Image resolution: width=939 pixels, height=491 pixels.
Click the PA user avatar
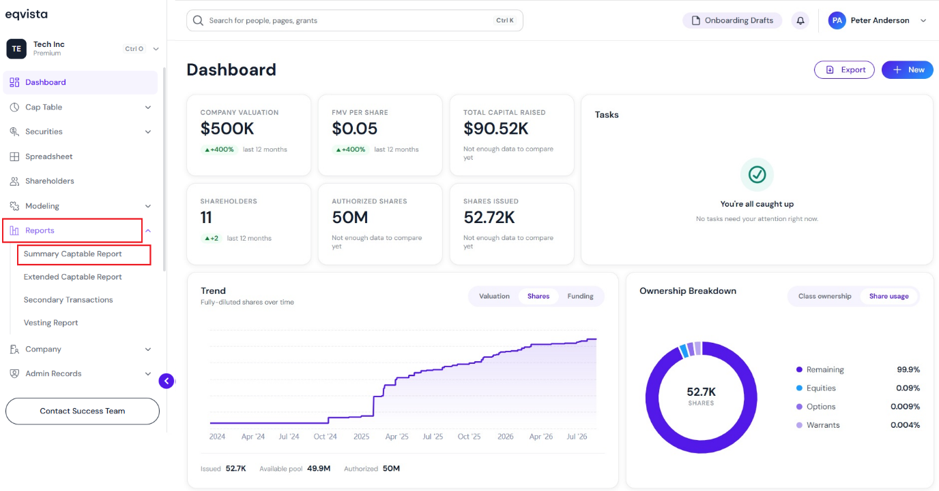pos(837,20)
